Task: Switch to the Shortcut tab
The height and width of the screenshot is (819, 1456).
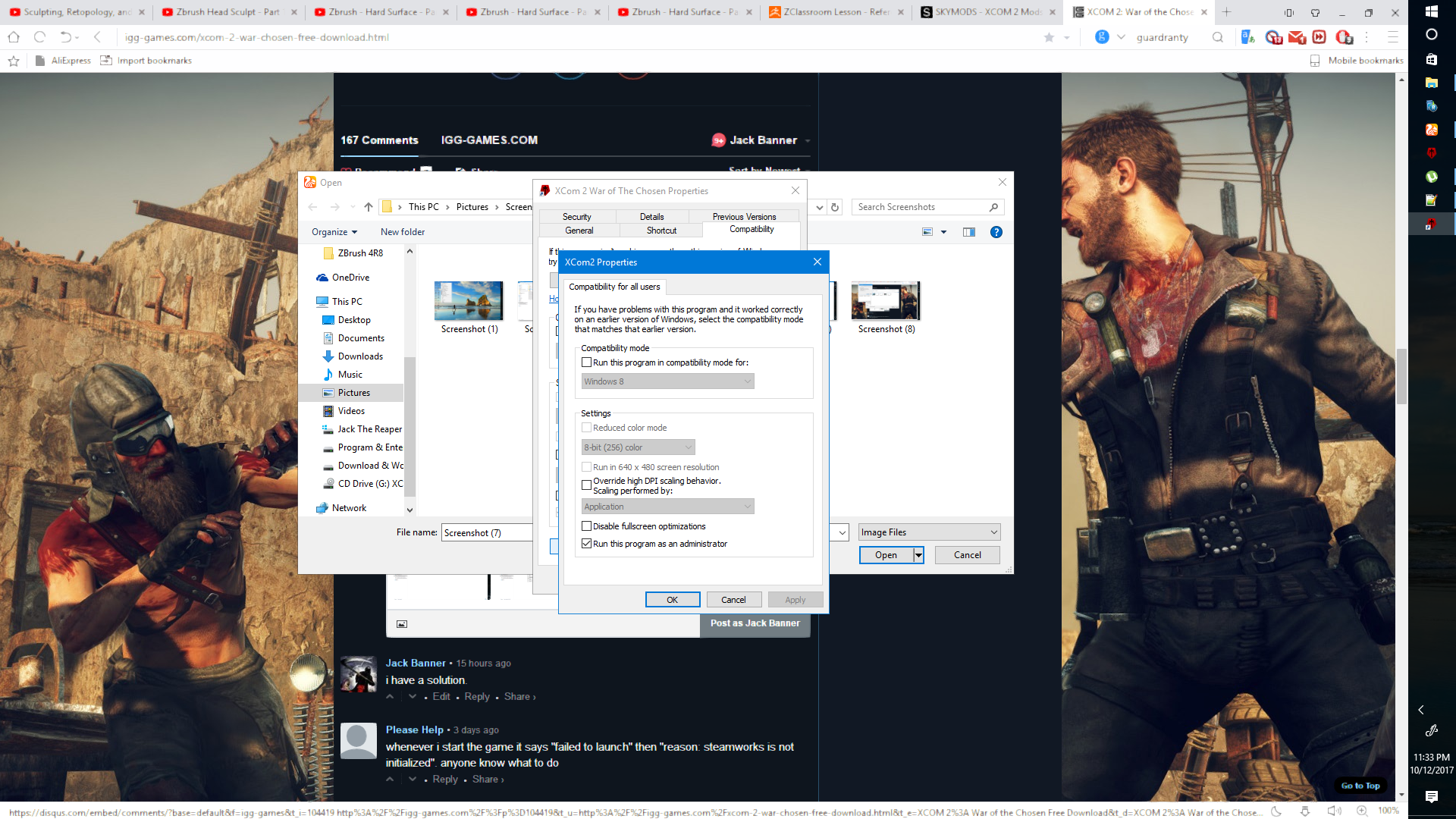Action: pyautogui.click(x=661, y=231)
